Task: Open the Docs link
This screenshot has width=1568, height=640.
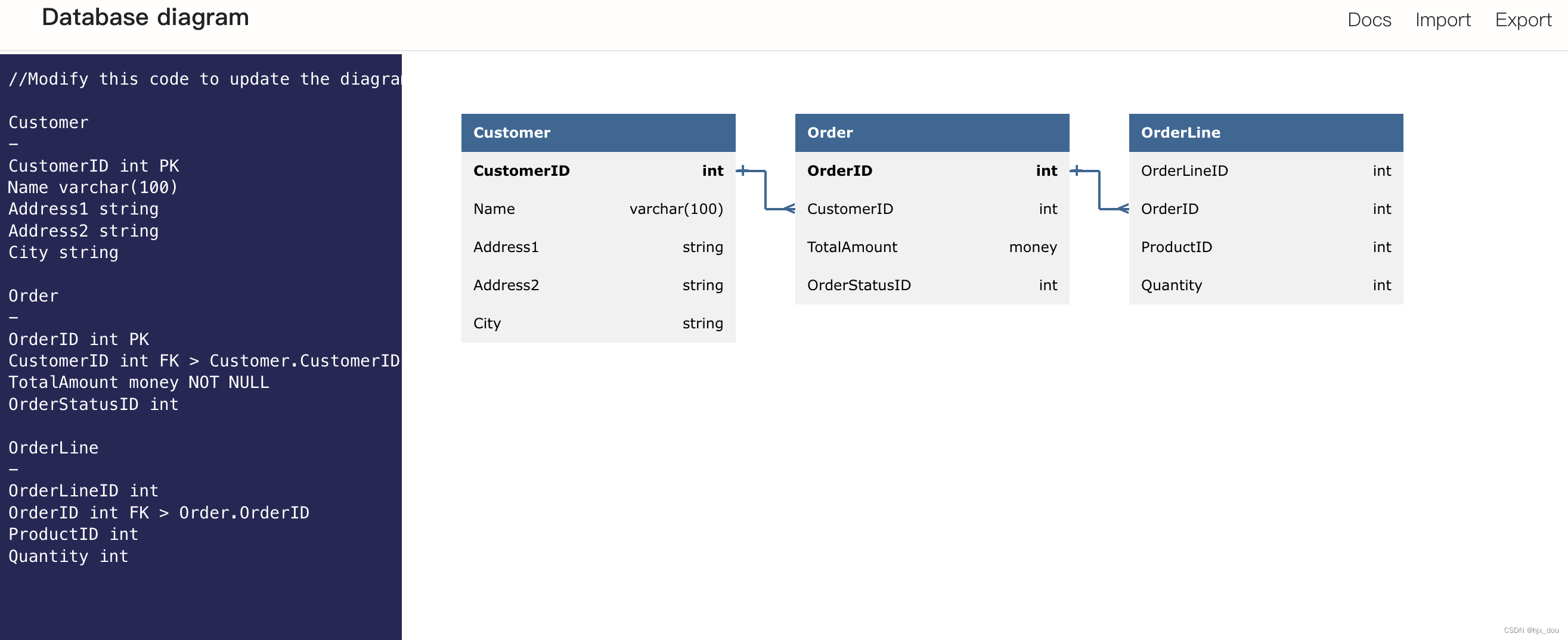Action: (1369, 20)
